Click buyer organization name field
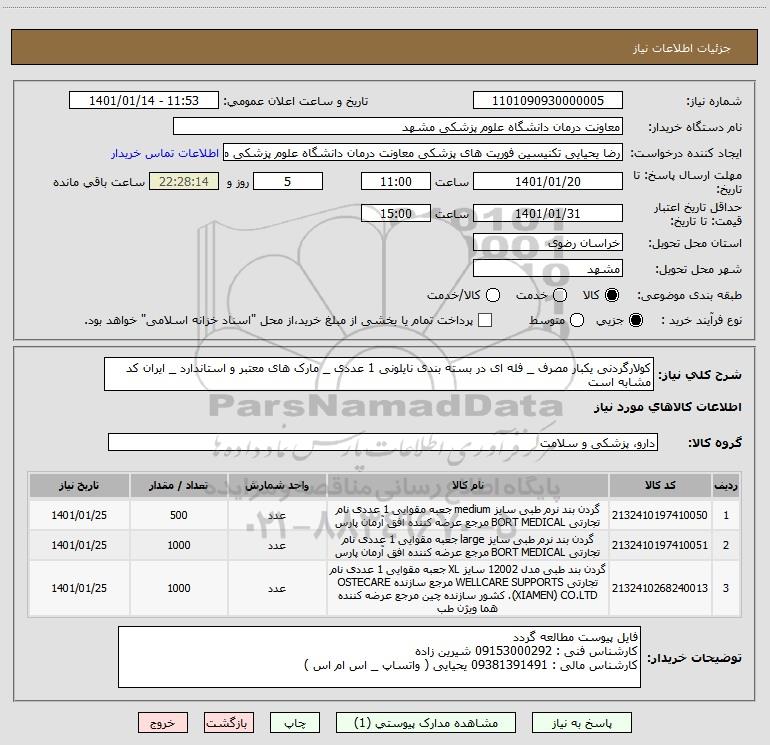770x745 pixels. pyautogui.click(x=398, y=127)
